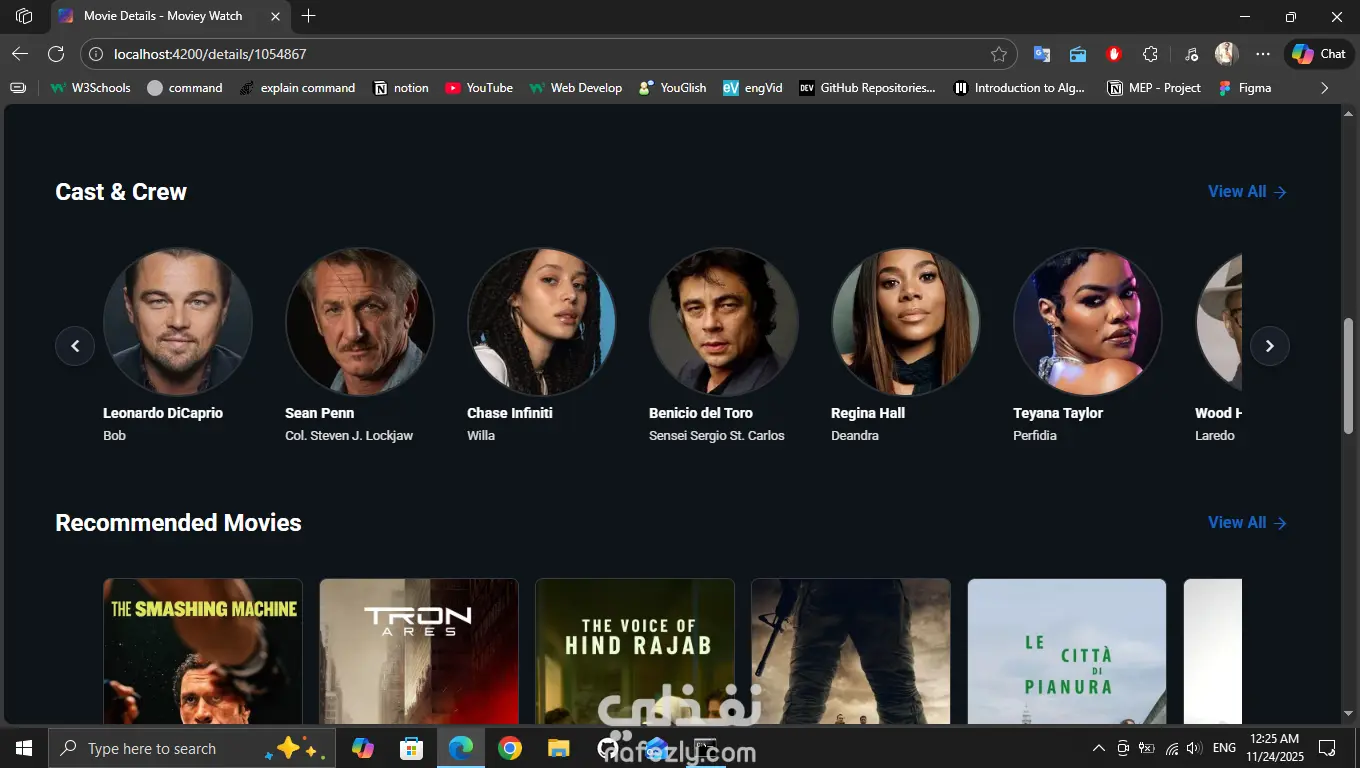Screen dimensions: 1360x768
Task: Click View All for Recommended Movies
Action: (1247, 523)
